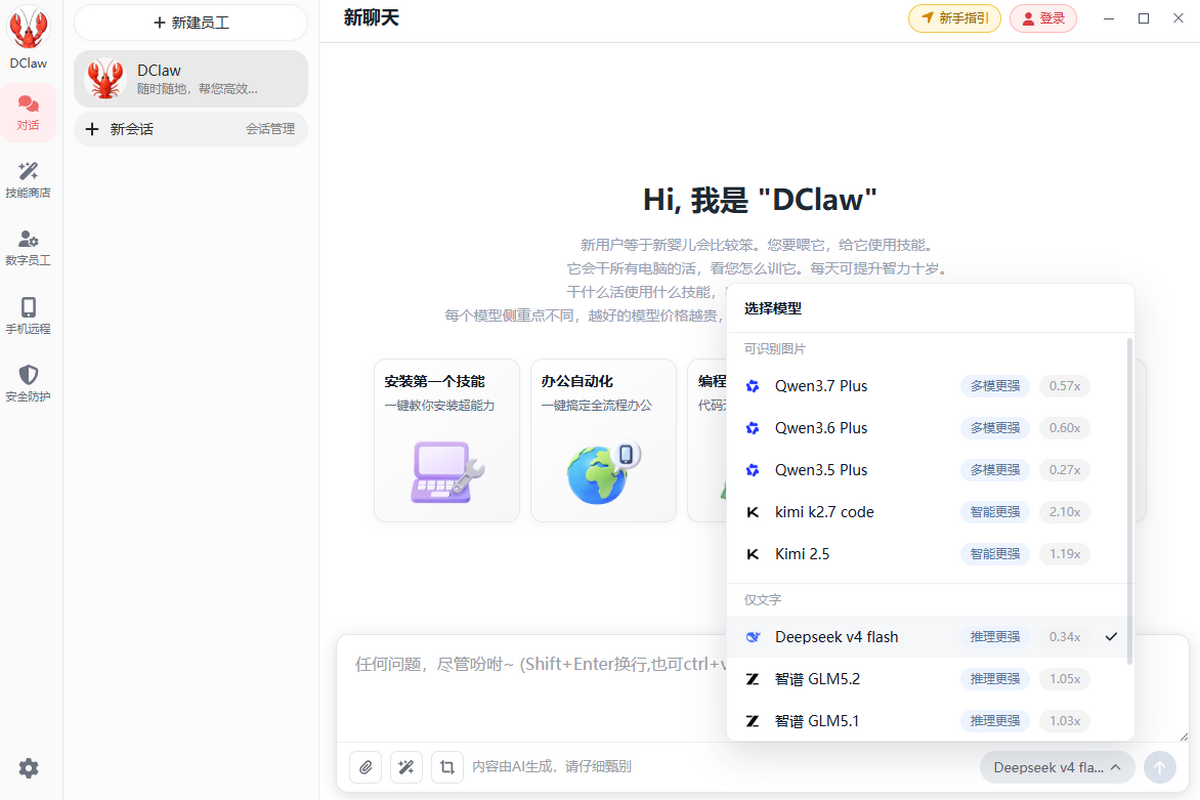Click the checkmark beside Deepseek v4 flash
The height and width of the screenshot is (800, 1200).
pyautogui.click(x=1111, y=637)
